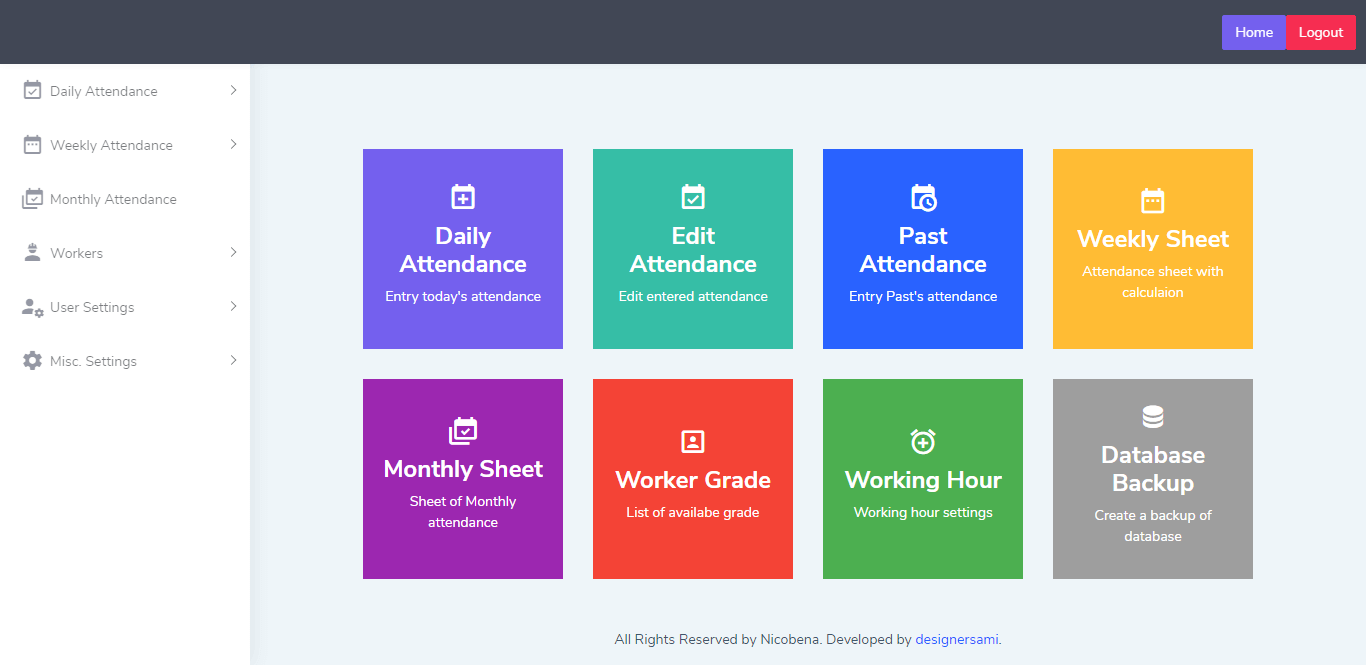Expand the User Settings chevron
1366x665 pixels.
click(x=233, y=306)
